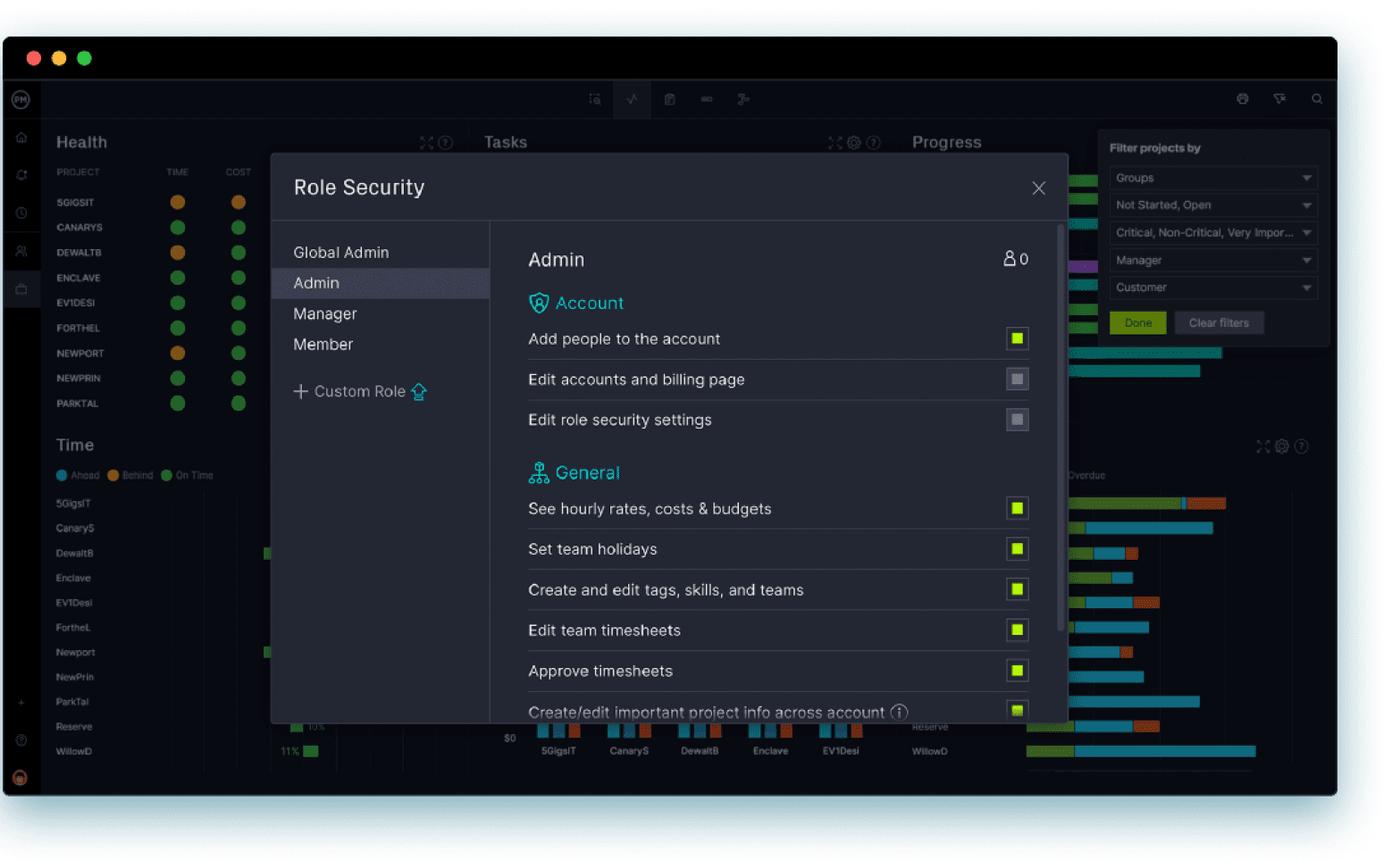The height and width of the screenshot is (868, 1392).
Task: Select the Projects briefcase icon in sidebar
Action: [21, 288]
